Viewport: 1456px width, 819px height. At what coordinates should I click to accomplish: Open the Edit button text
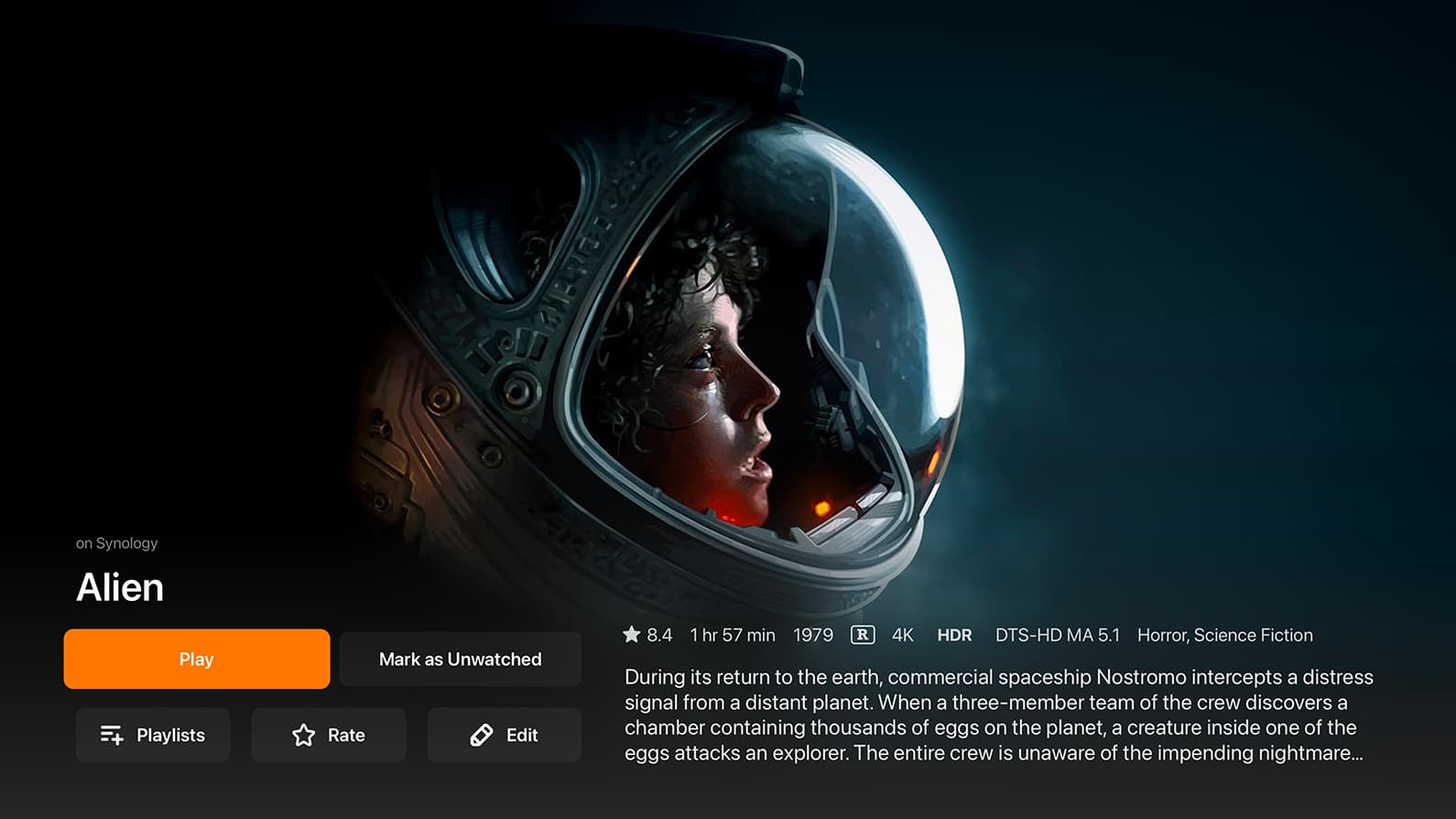522,735
